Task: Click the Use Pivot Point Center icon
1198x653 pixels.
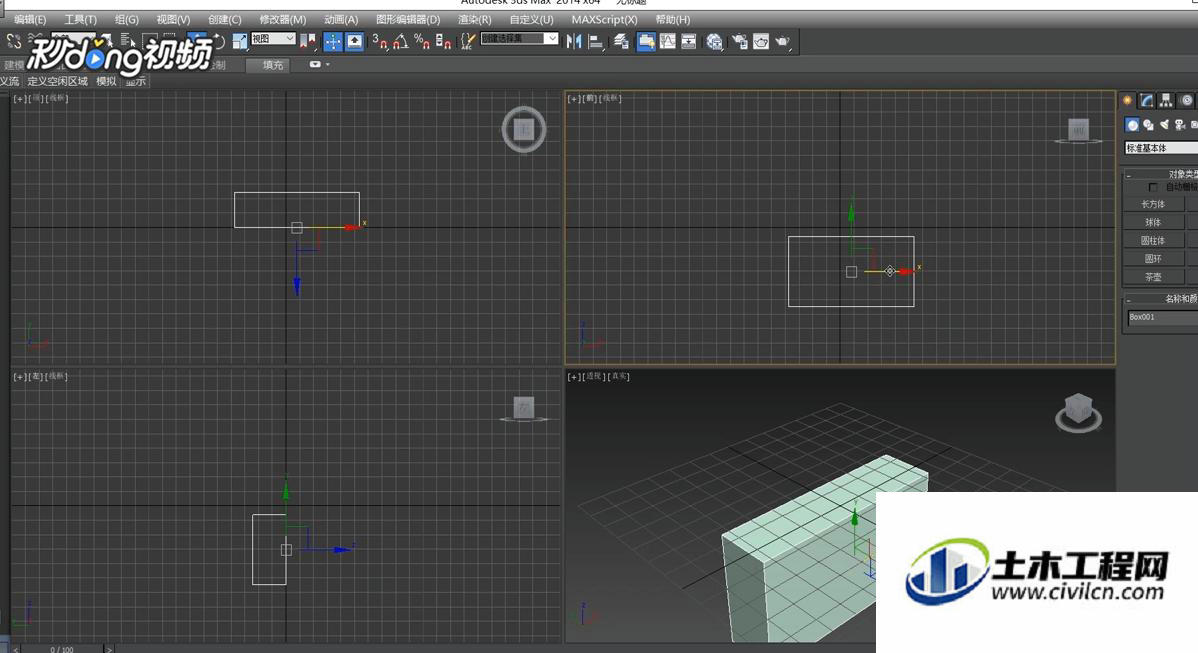Action: click(308, 41)
